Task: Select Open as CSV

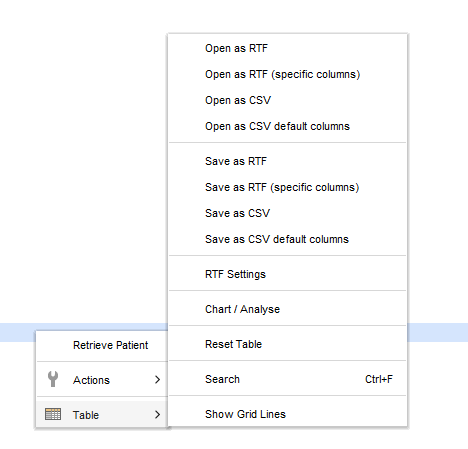Action: 287,100
